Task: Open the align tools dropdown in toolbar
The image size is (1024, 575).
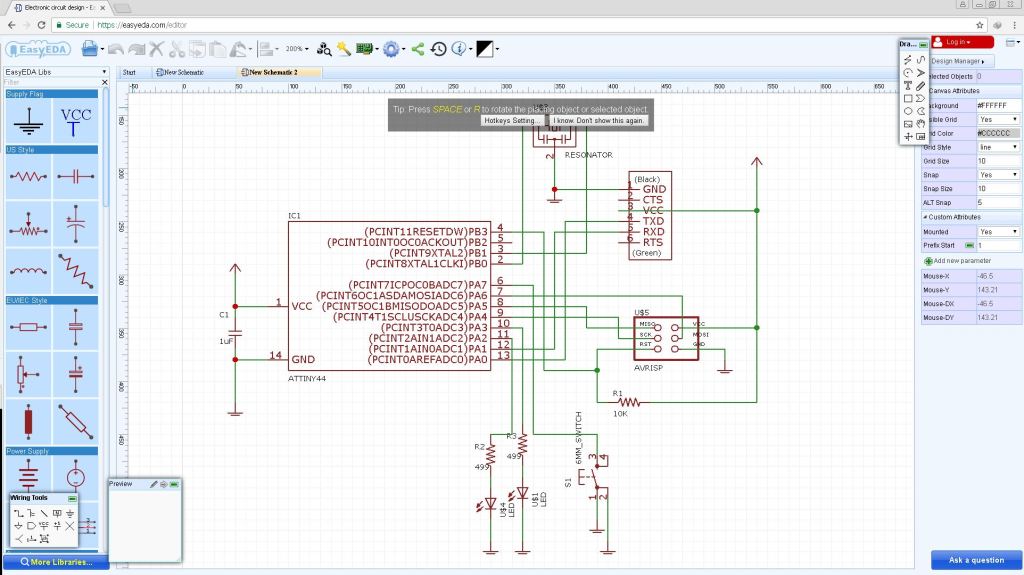Action: tap(268, 49)
